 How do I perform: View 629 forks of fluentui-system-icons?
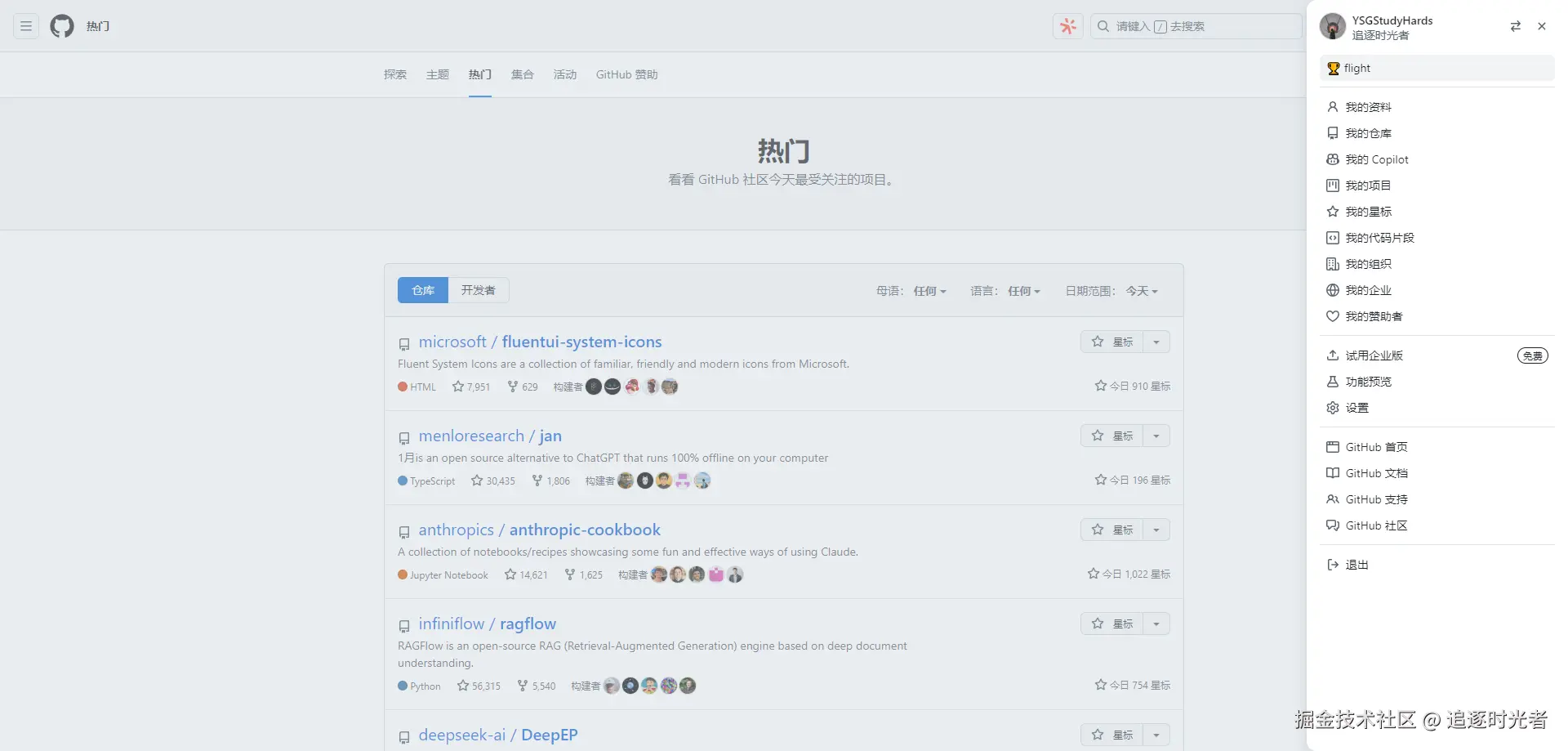click(x=523, y=387)
